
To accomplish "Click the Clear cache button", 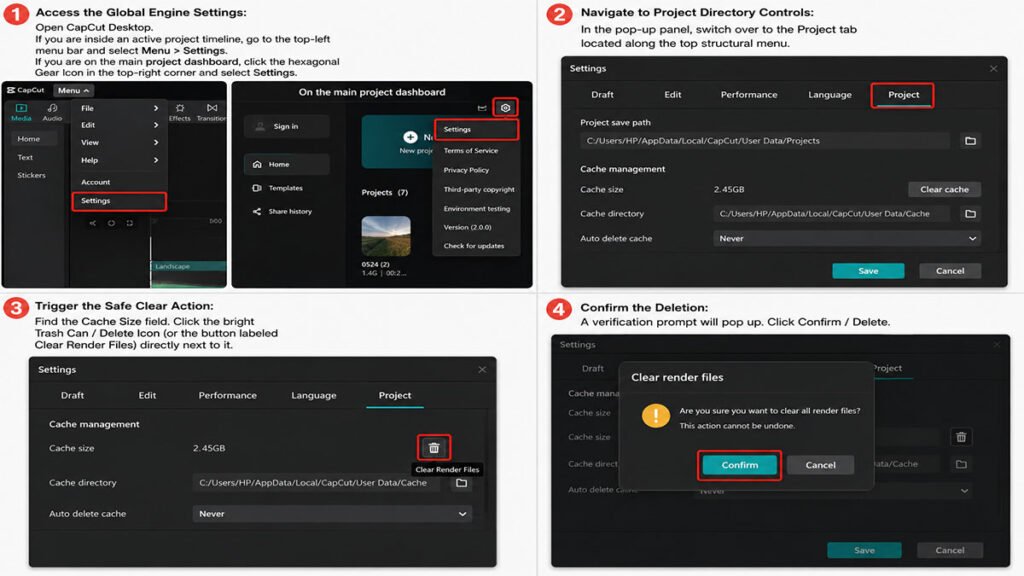I will [x=944, y=189].
